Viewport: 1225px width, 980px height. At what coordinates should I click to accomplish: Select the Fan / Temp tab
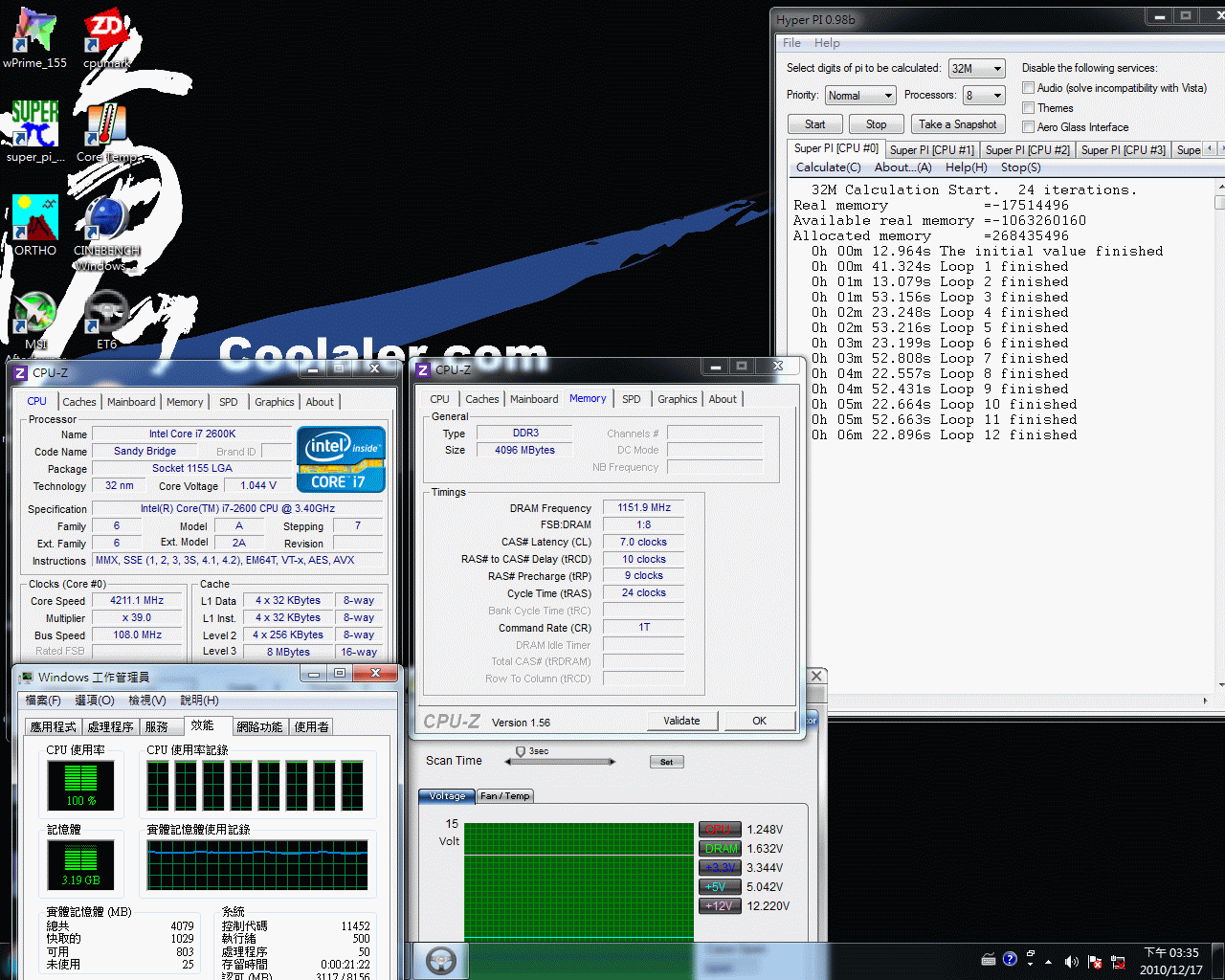(x=504, y=796)
